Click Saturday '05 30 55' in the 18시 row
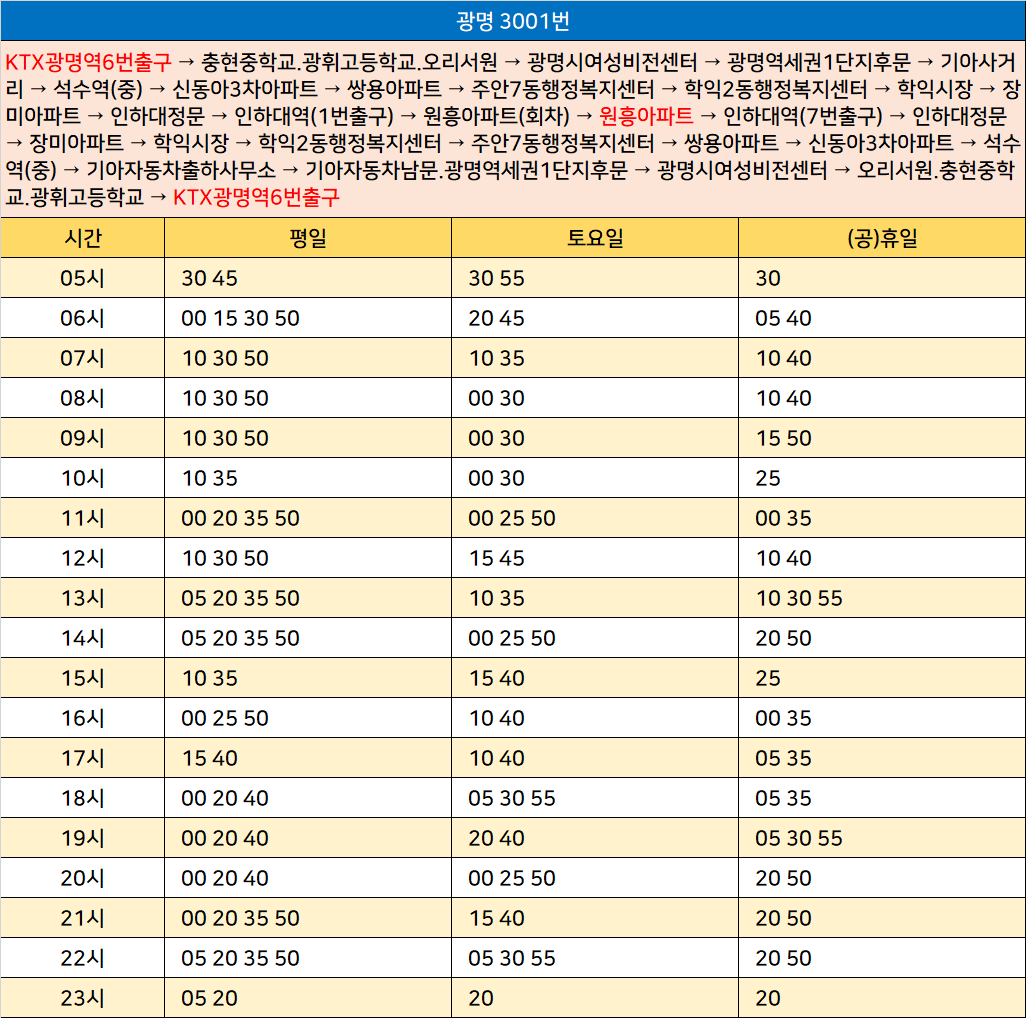Viewport: 1026px width, 1018px height. 512,798
